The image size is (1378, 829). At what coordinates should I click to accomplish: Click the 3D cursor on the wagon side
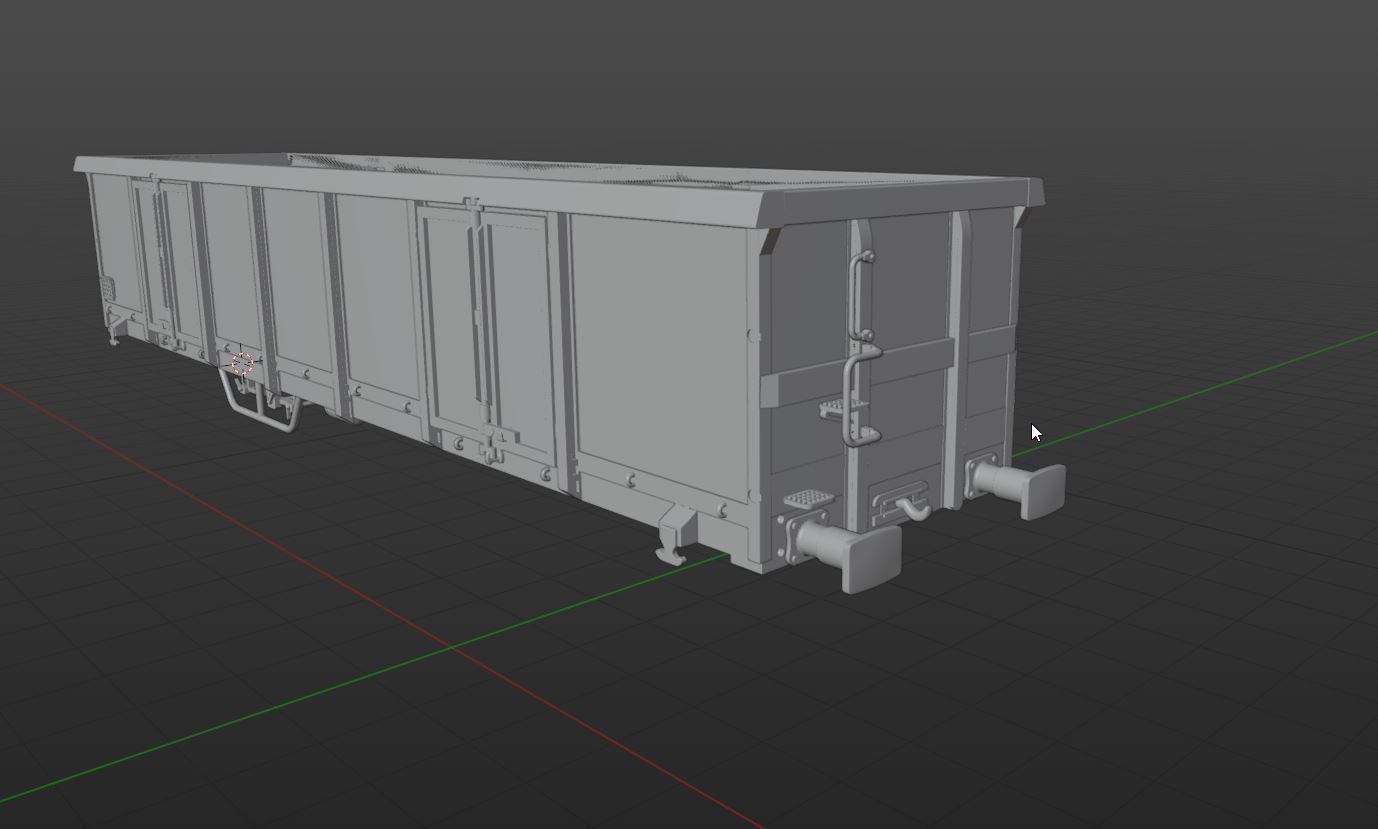point(243,362)
